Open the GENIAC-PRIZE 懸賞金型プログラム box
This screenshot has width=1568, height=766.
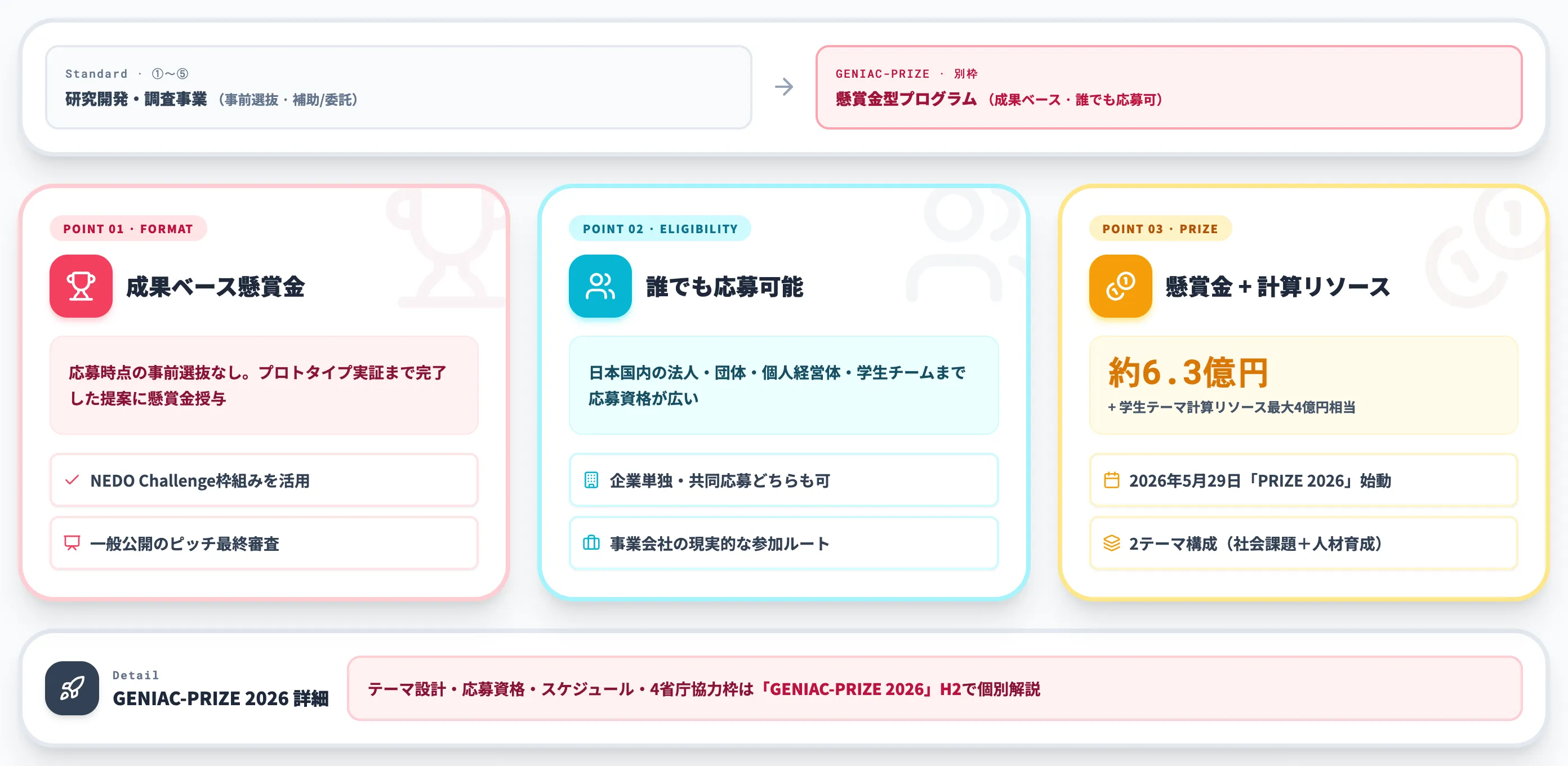point(1169,87)
